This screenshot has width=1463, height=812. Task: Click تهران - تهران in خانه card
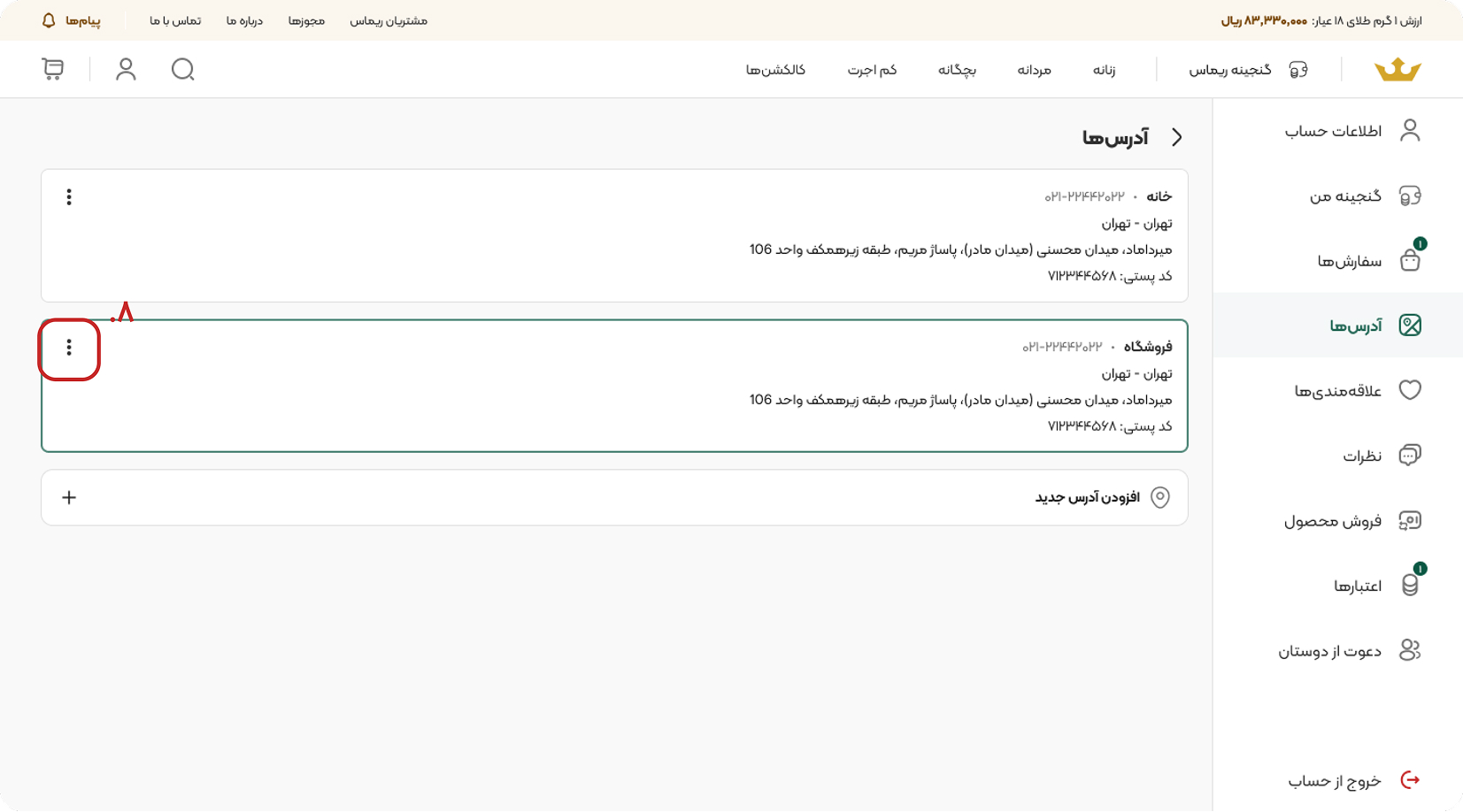point(1136,223)
